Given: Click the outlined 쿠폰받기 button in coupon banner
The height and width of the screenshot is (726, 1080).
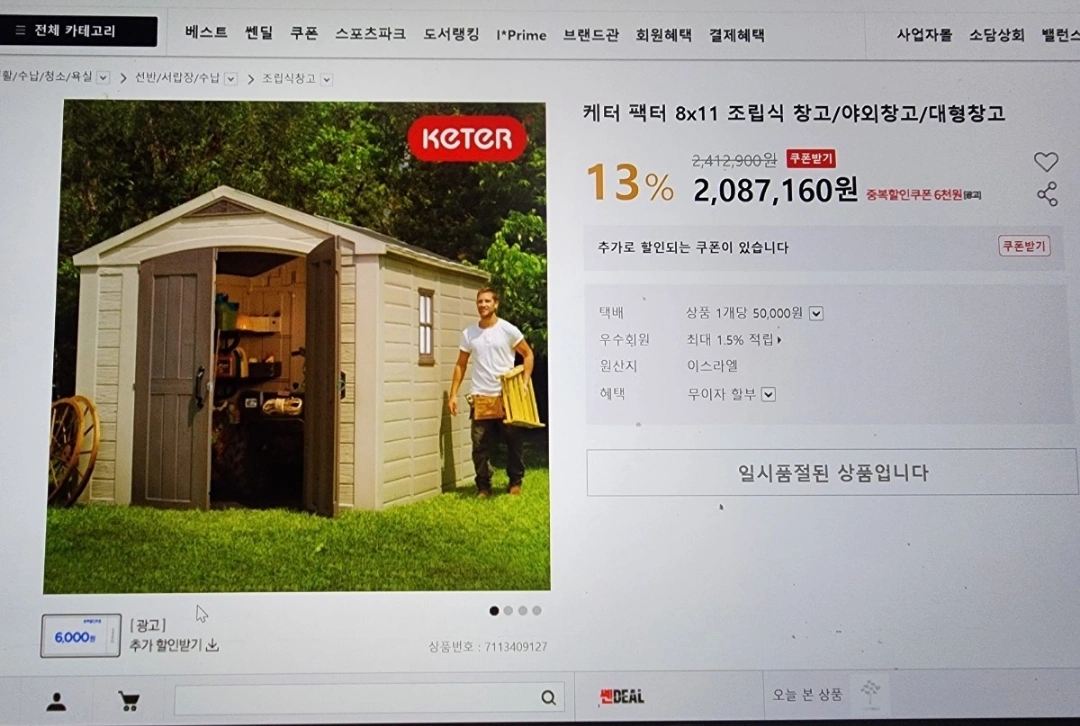Looking at the screenshot, I should pos(1024,246).
